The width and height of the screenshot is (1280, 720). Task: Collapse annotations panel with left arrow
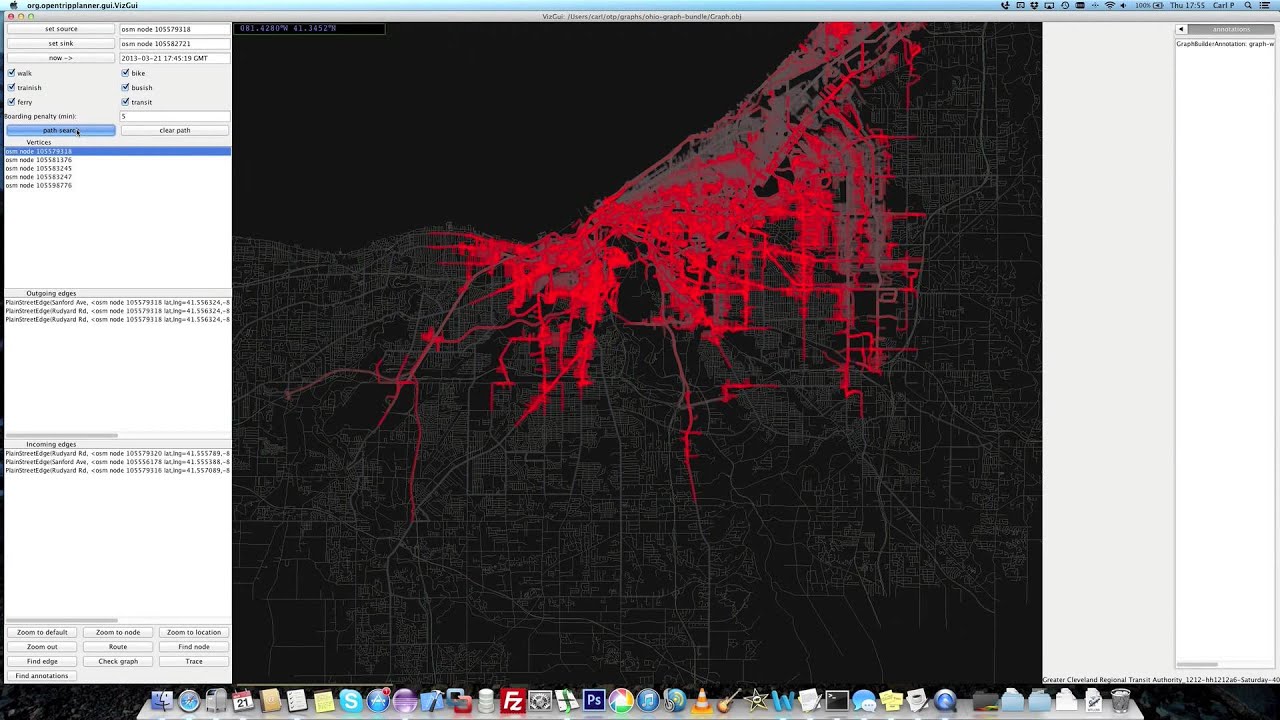click(x=1181, y=29)
